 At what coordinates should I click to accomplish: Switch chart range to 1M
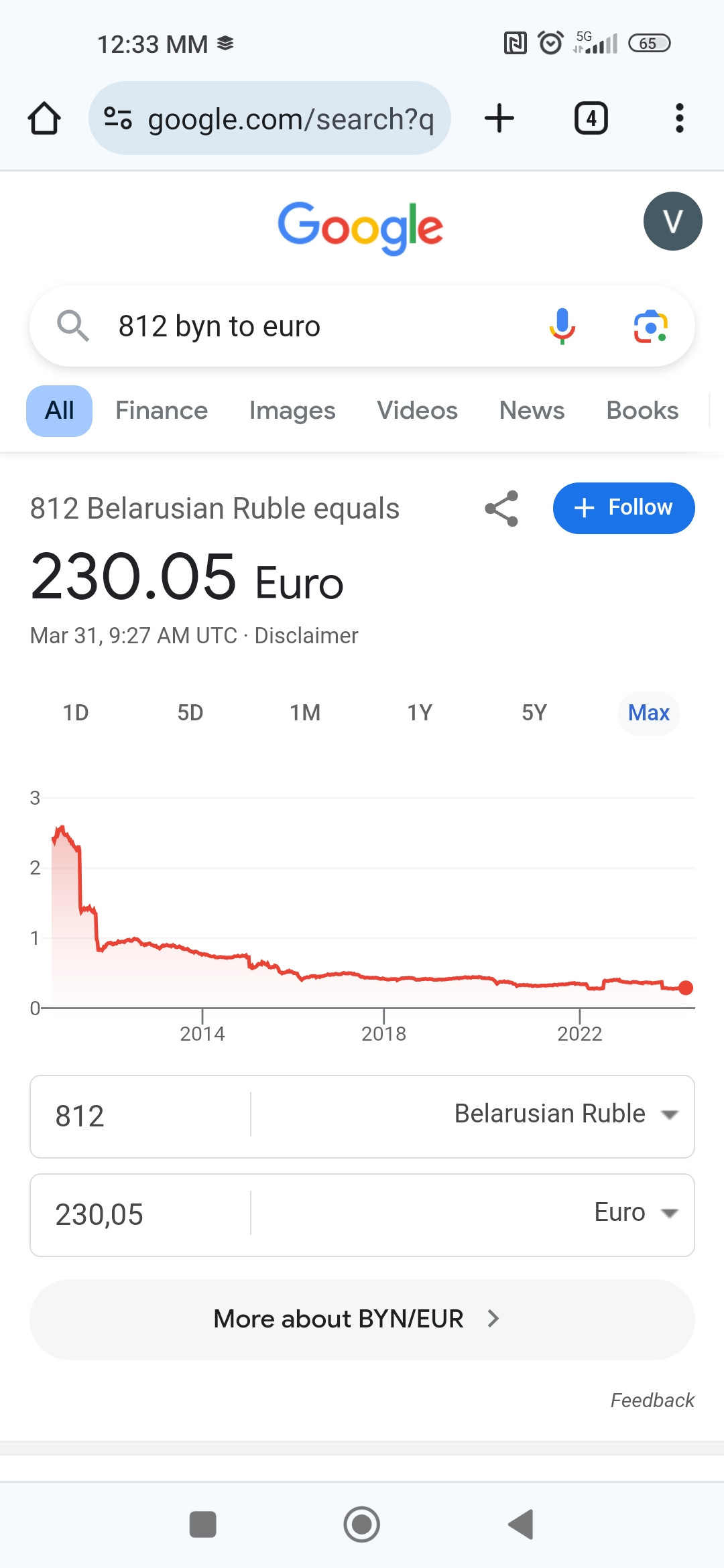coord(305,712)
